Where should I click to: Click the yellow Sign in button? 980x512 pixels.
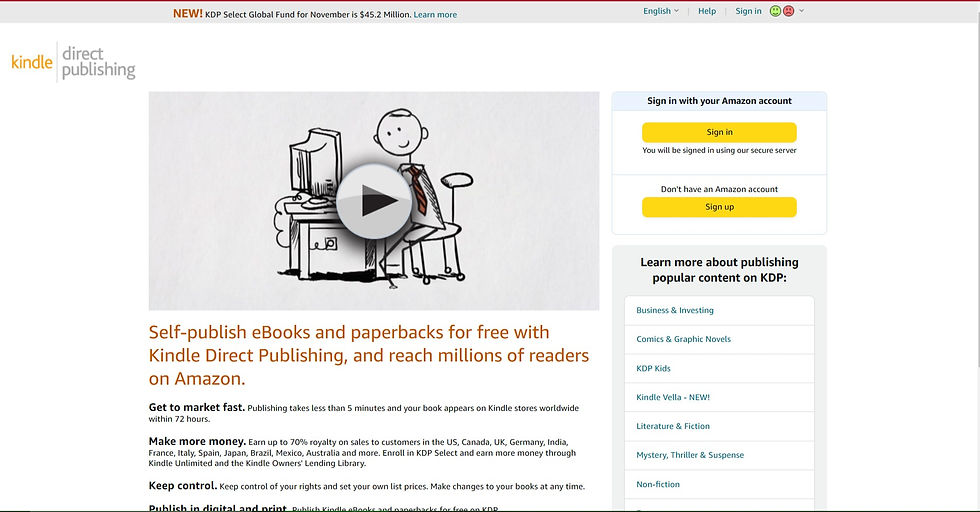(719, 133)
